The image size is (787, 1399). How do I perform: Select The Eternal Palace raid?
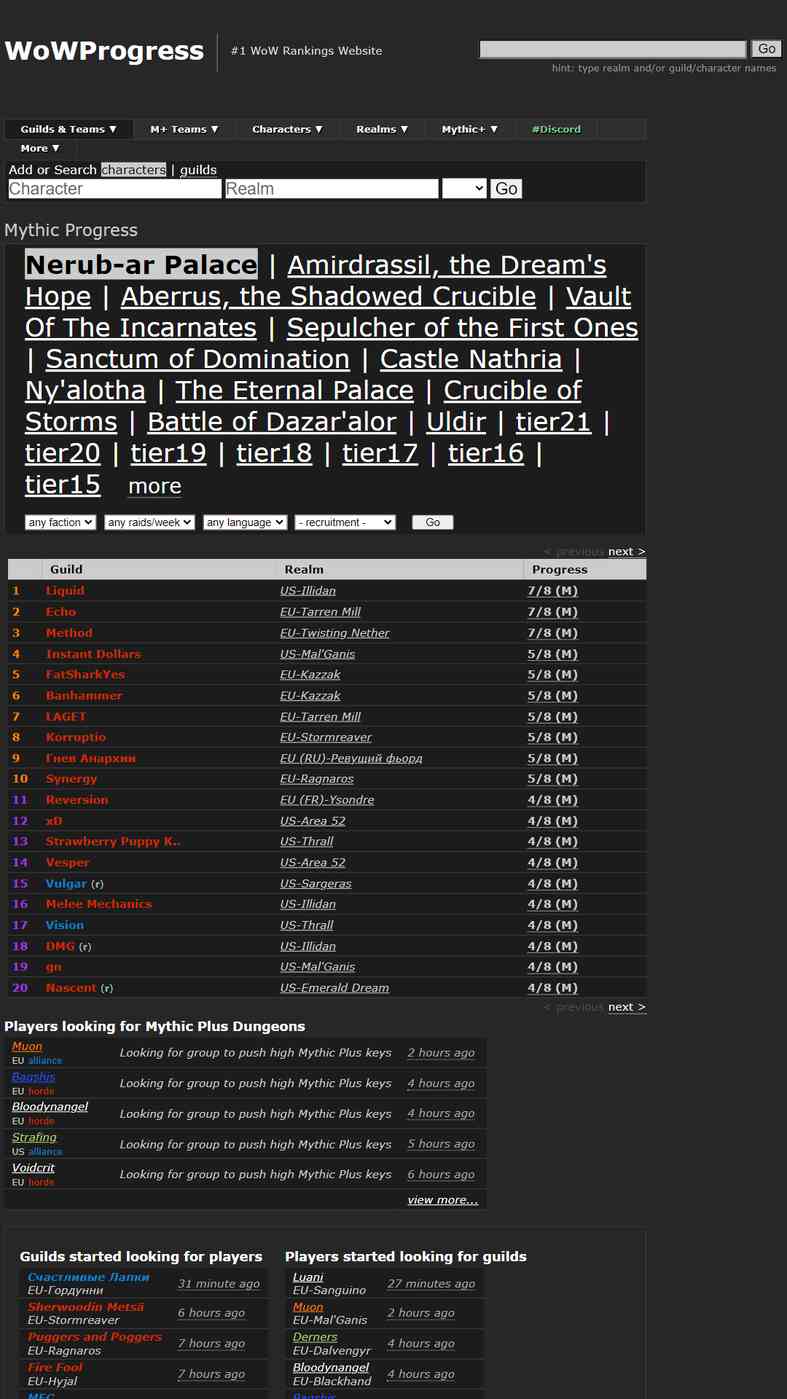pyautogui.click(x=295, y=390)
